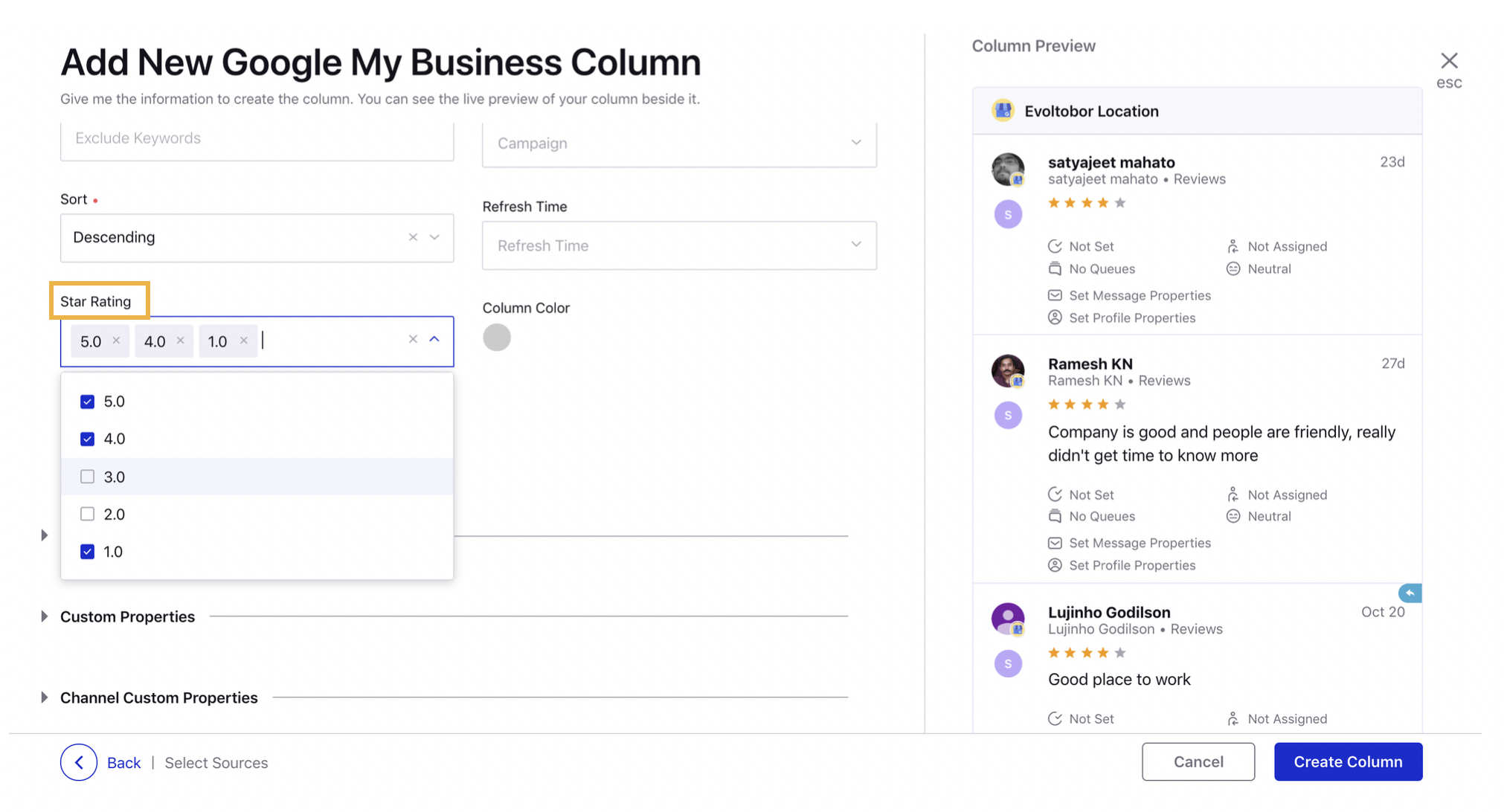Clear the Descending sort value

coord(413,237)
